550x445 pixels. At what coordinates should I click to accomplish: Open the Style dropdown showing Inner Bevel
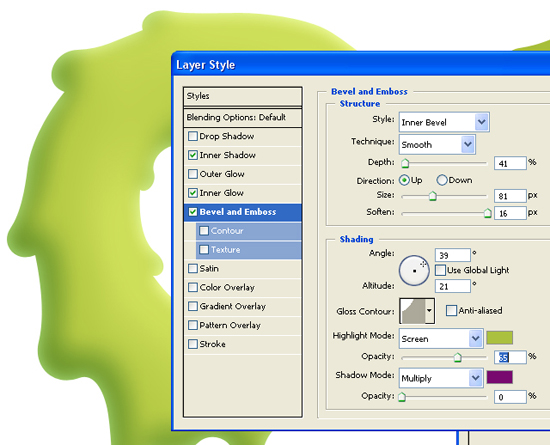[x=444, y=122]
